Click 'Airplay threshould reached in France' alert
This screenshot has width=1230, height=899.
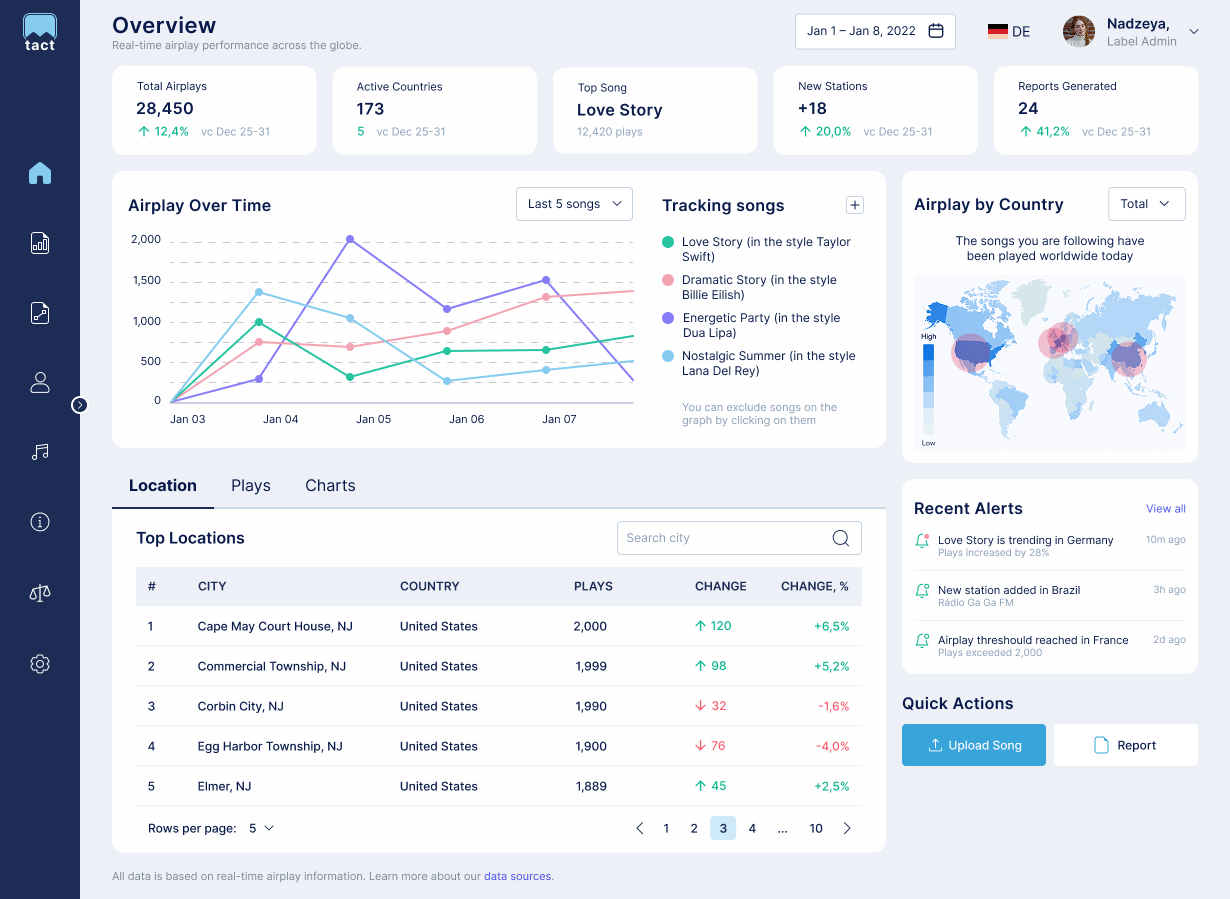(1050, 645)
